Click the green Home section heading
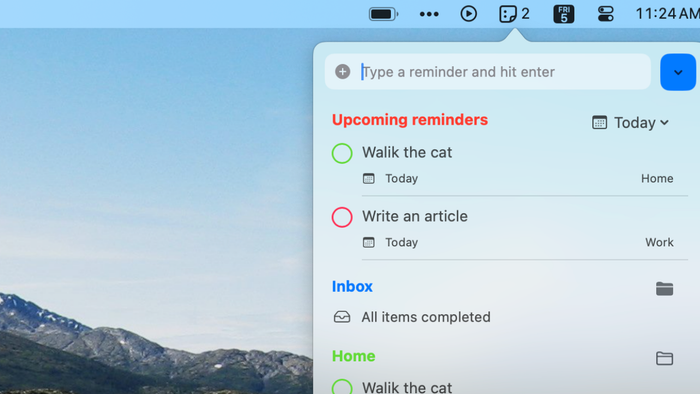This screenshot has height=394, width=700. pyautogui.click(x=354, y=356)
